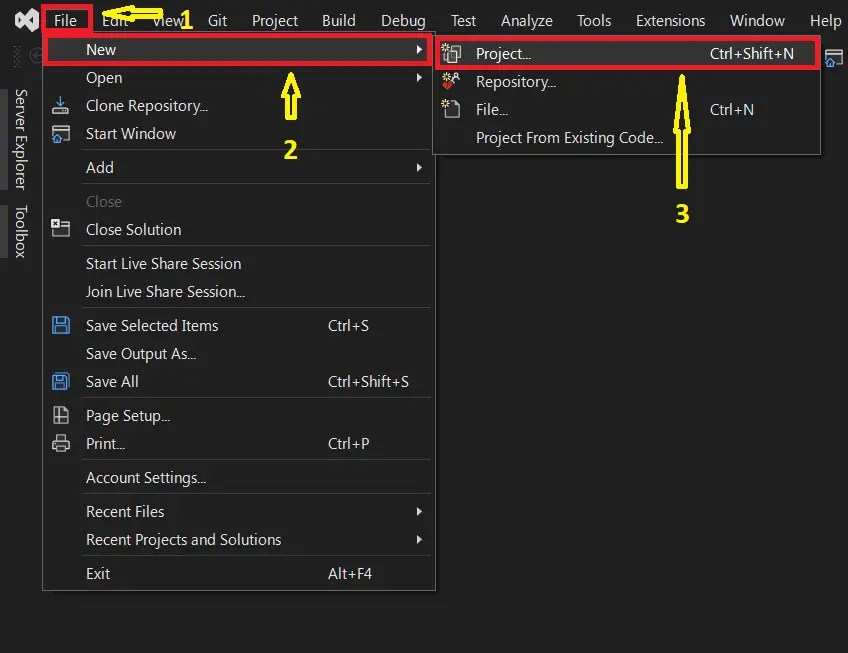The image size is (848, 653).
Task: Click the Visual Studio logo top-left corner
Action: (x=26, y=18)
